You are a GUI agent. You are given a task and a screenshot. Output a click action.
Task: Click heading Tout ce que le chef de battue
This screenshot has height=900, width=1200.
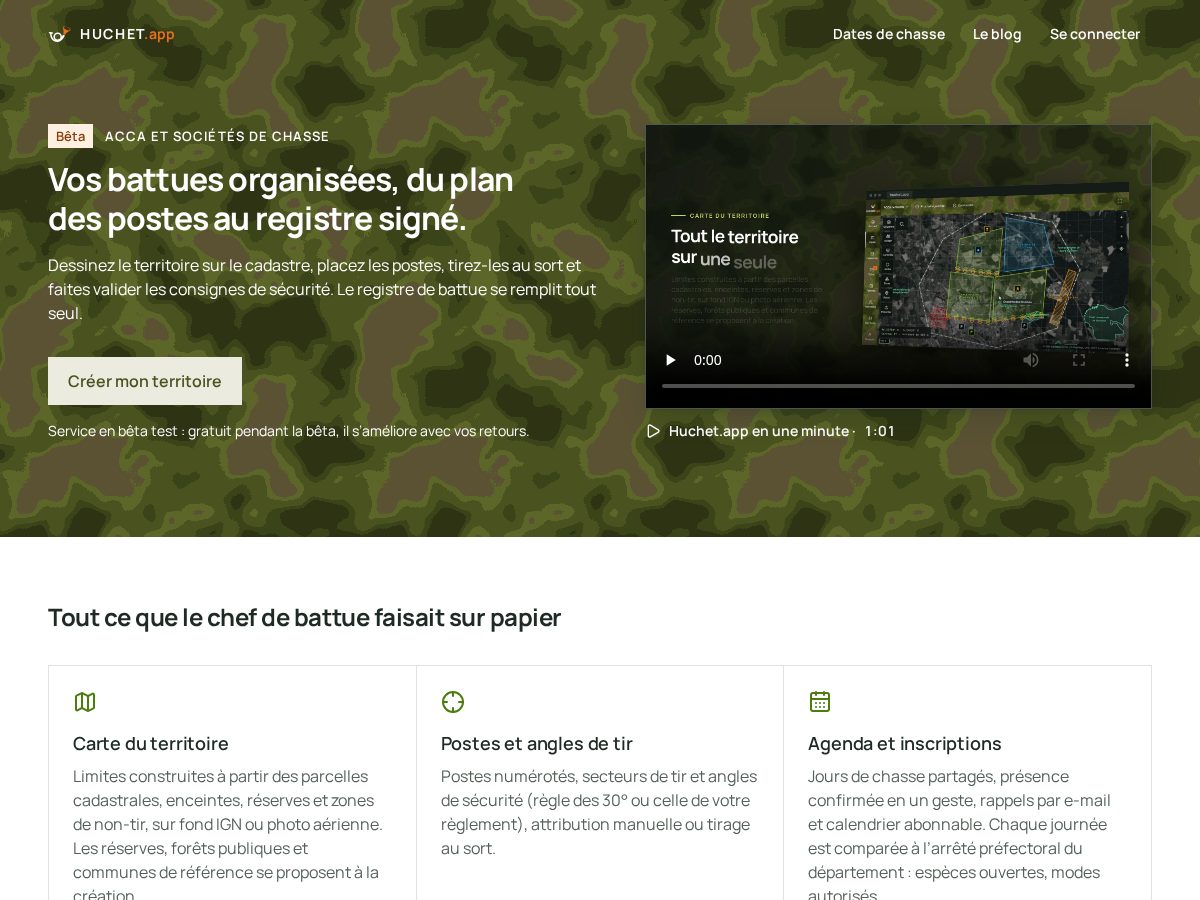pyautogui.click(x=305, y=617)
